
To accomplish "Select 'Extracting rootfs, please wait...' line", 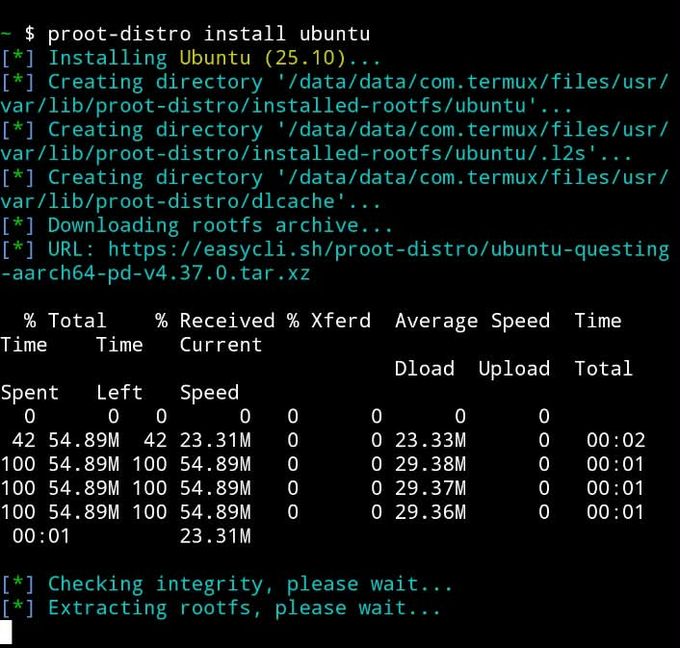I will (x=221, y=608).
